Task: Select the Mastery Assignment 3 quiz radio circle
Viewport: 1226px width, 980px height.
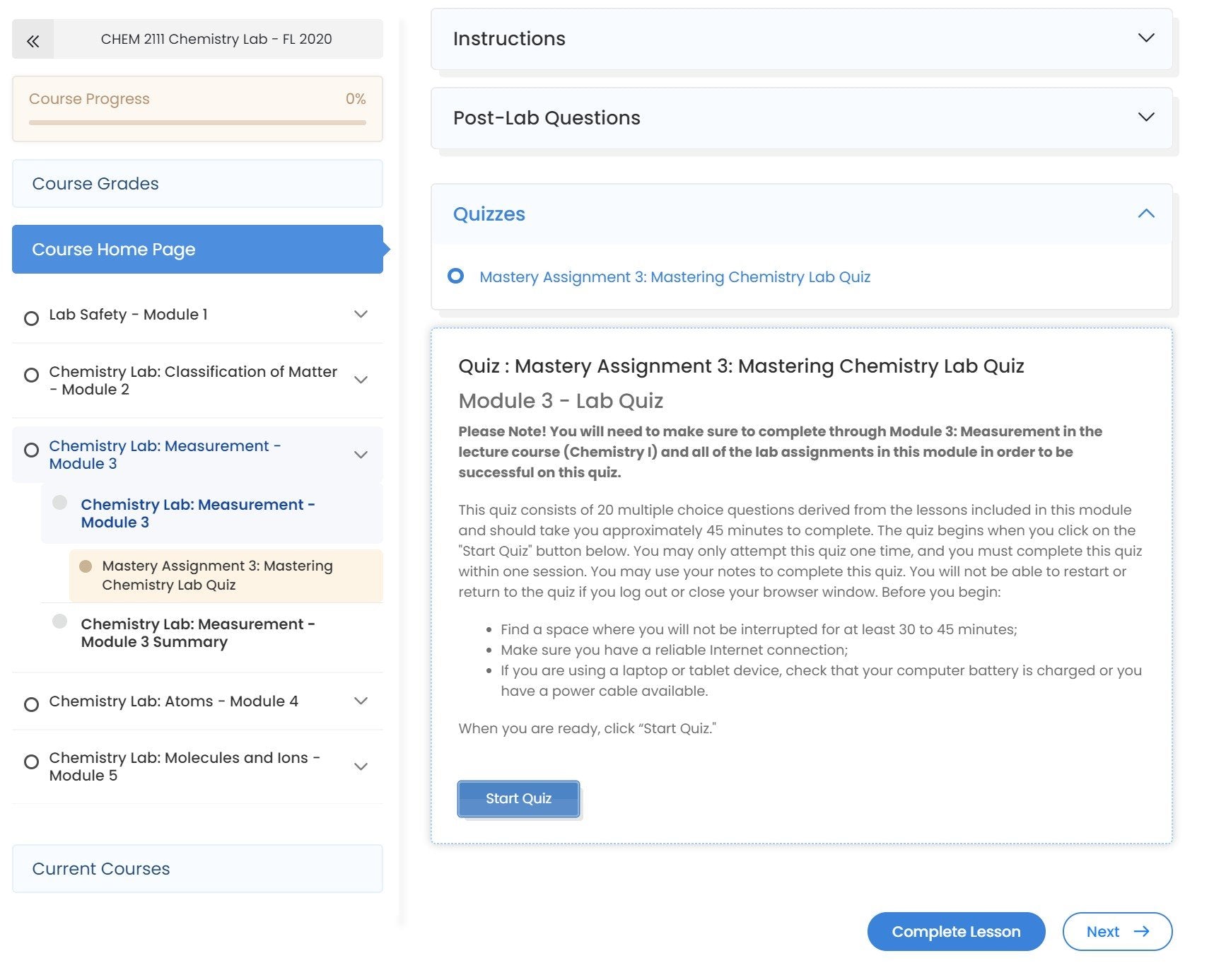Action: tap(456, 276)
